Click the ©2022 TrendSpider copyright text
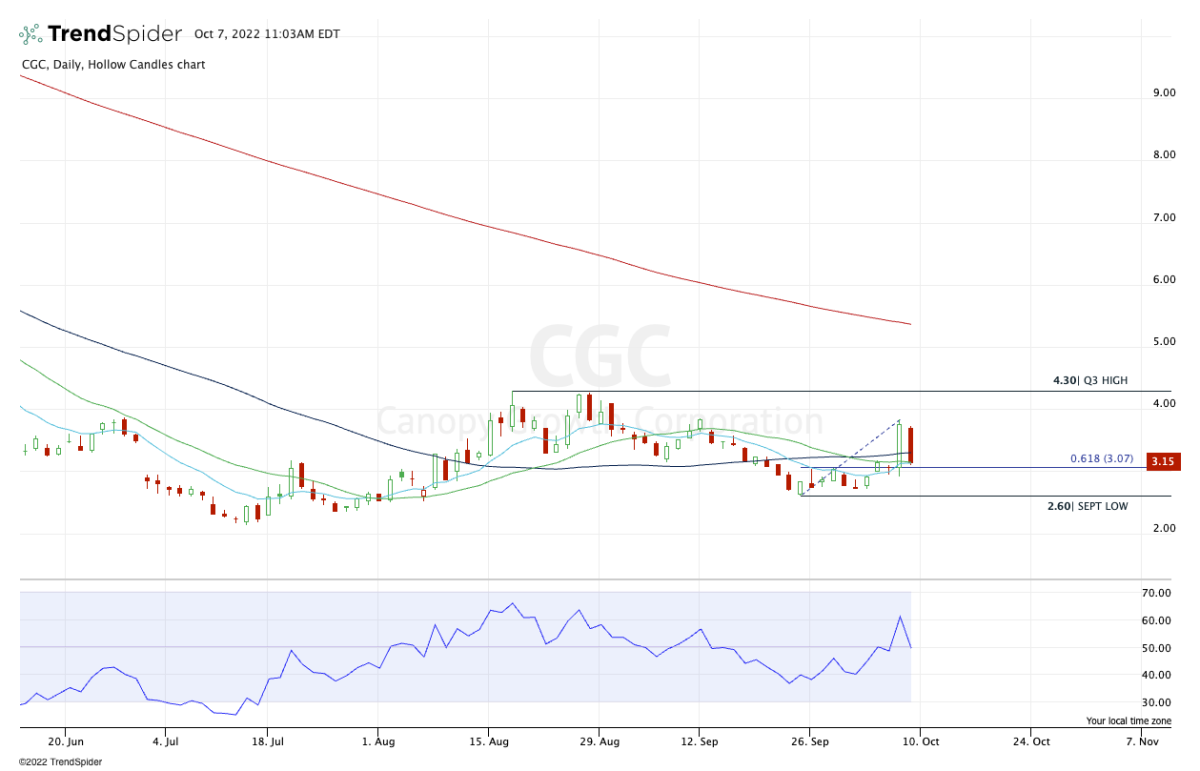Viewport: 1200px width, 771px height. click(x=60, y=762)
